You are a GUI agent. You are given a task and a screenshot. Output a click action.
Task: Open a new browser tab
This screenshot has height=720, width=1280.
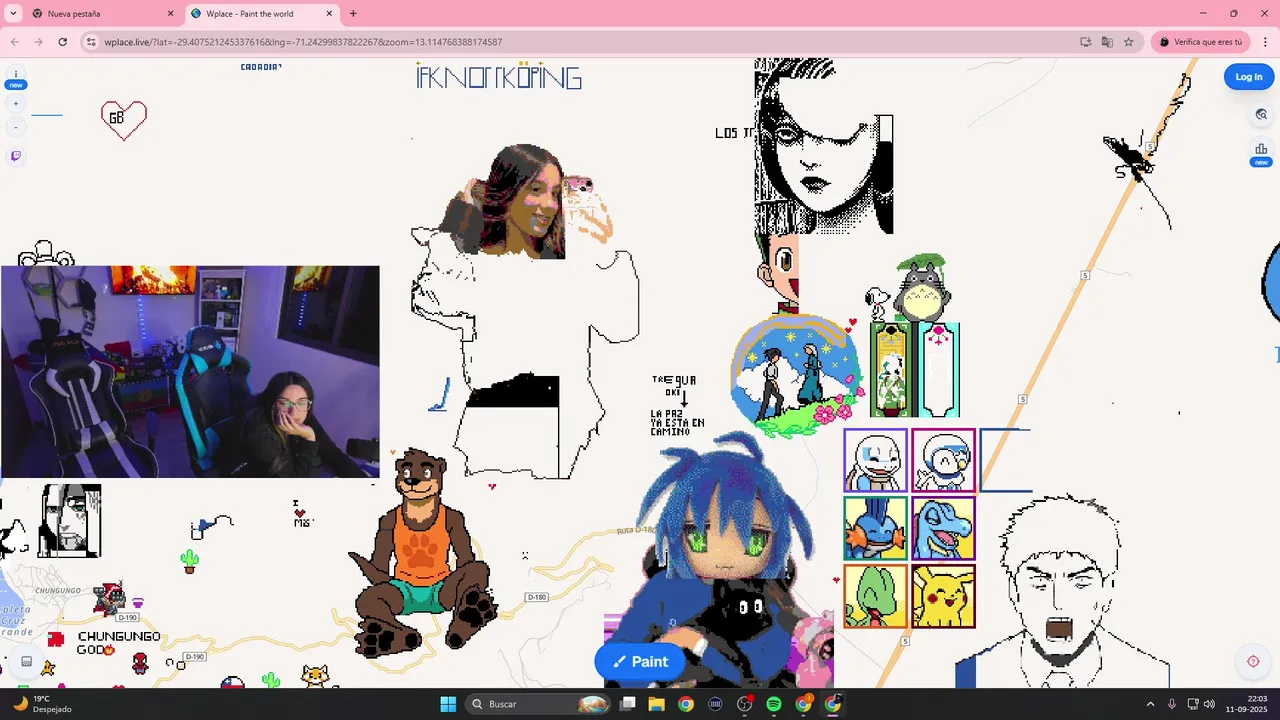click(353, 14)
